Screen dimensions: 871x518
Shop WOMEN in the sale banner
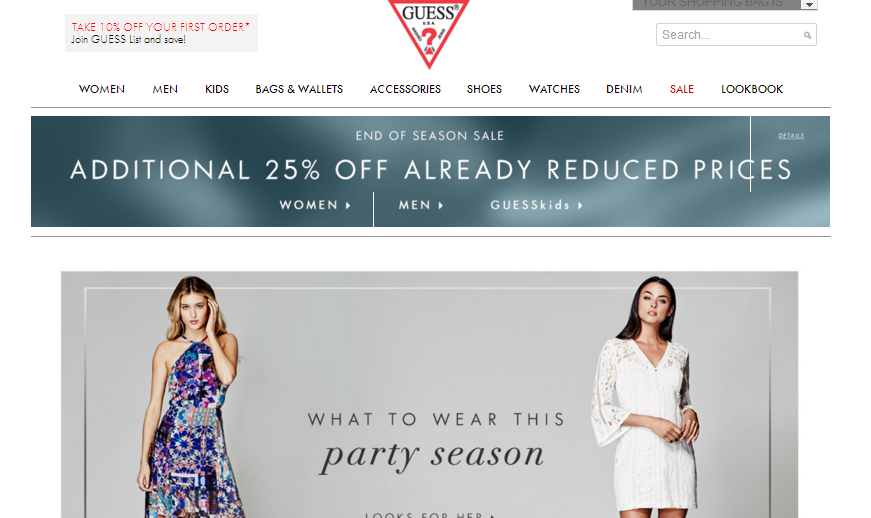[315, 205]
